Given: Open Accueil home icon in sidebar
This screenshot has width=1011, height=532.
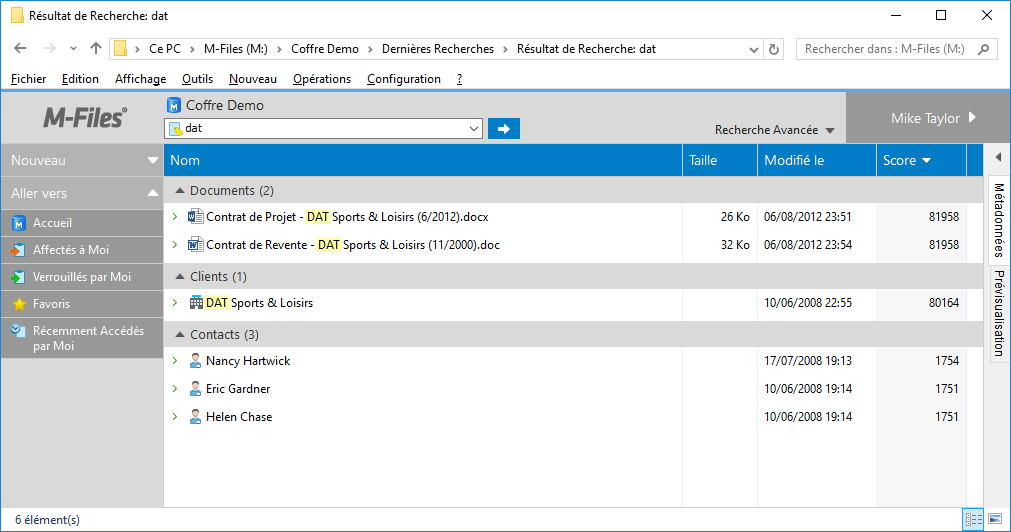Looking at the screenshot, I should tap(19, 223).
